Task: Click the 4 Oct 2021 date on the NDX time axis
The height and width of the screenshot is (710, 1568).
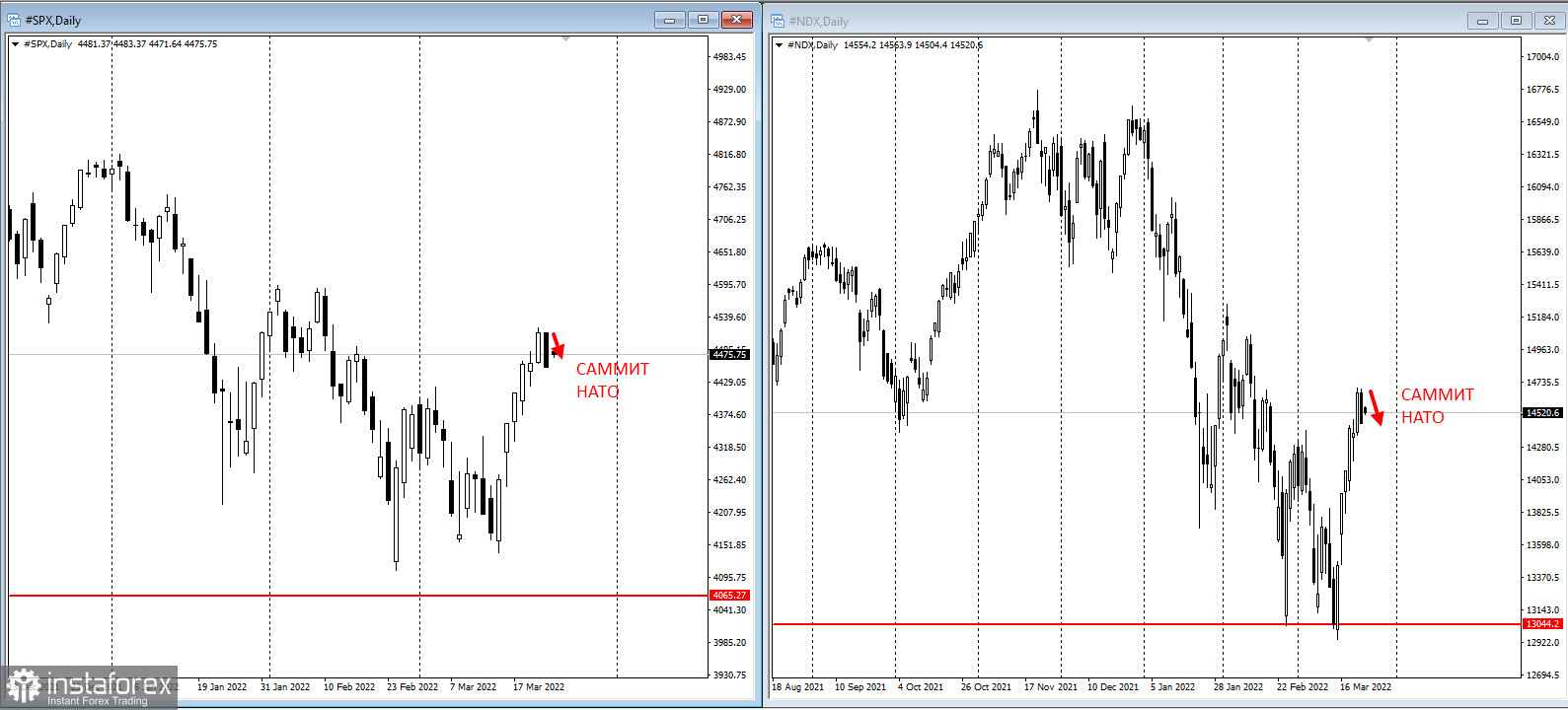Action: 921,687
